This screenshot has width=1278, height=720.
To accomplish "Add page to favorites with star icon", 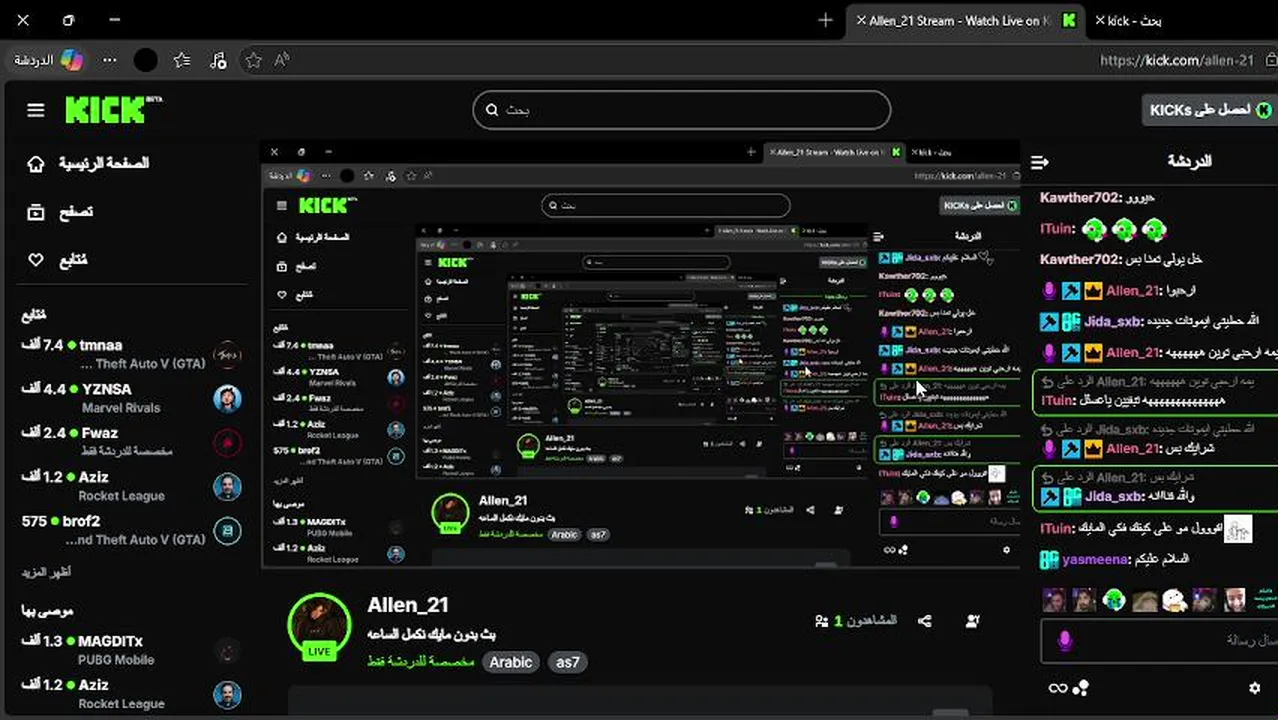I will [x=253, y=60].
